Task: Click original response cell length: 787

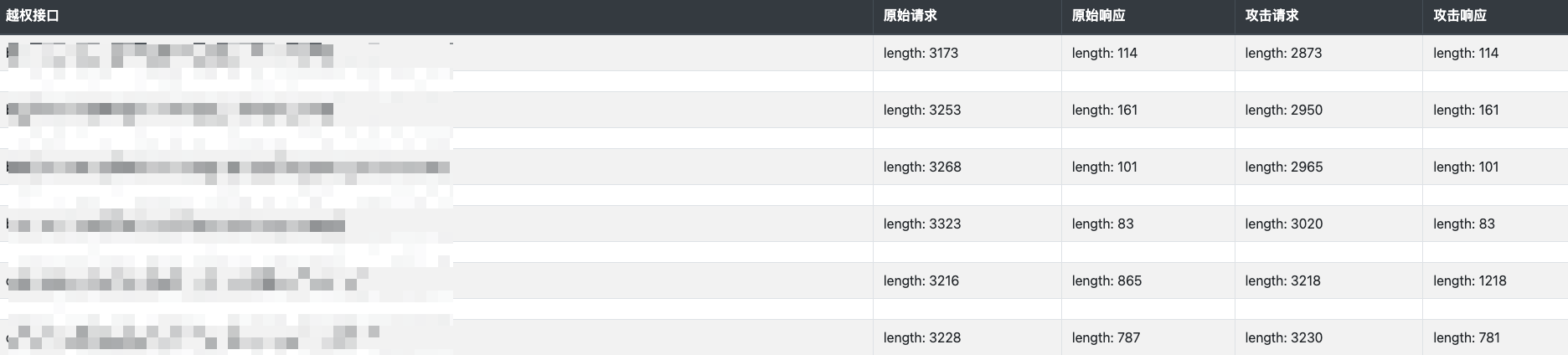Action: tap(1106, 337)
